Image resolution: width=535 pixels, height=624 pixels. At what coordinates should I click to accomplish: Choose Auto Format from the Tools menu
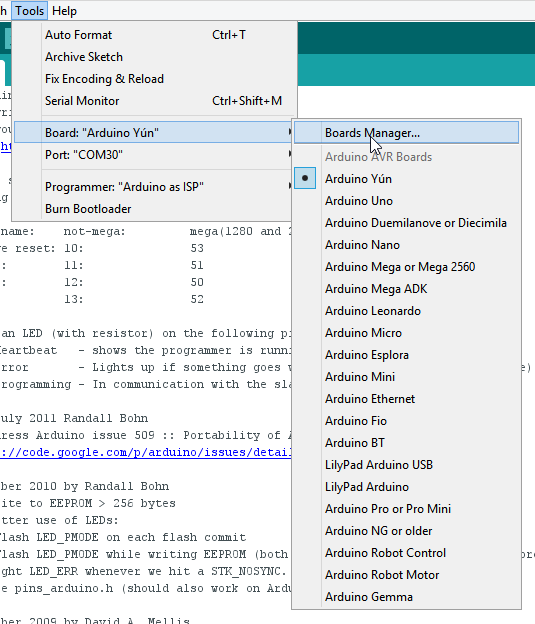(x=154, y=35)
